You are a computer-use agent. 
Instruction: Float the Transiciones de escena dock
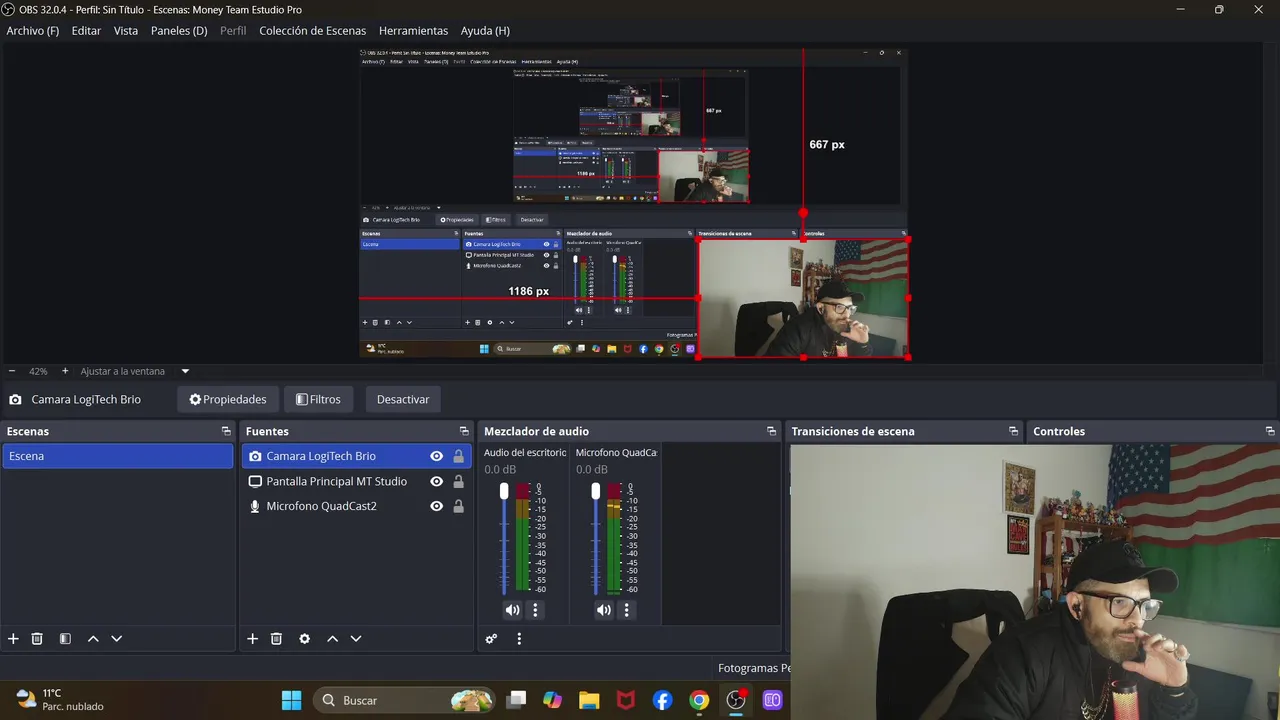(x=1013, y=431)
